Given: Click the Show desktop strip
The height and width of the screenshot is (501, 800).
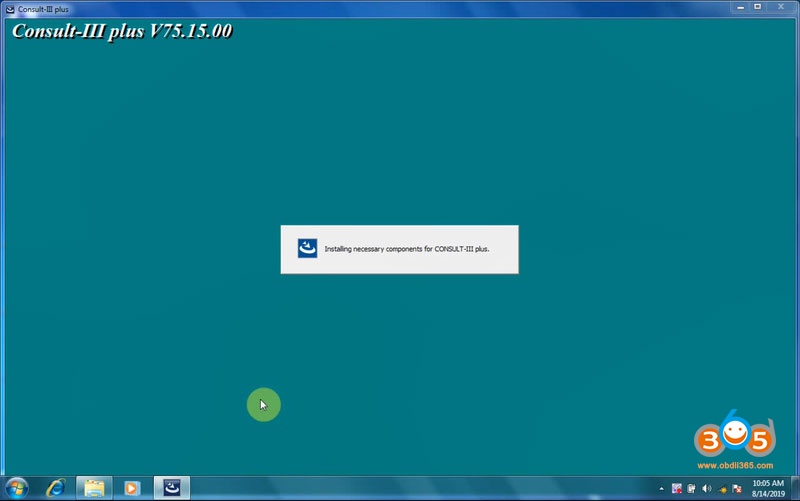Looking at the screenshot, I should coord(795,488).
